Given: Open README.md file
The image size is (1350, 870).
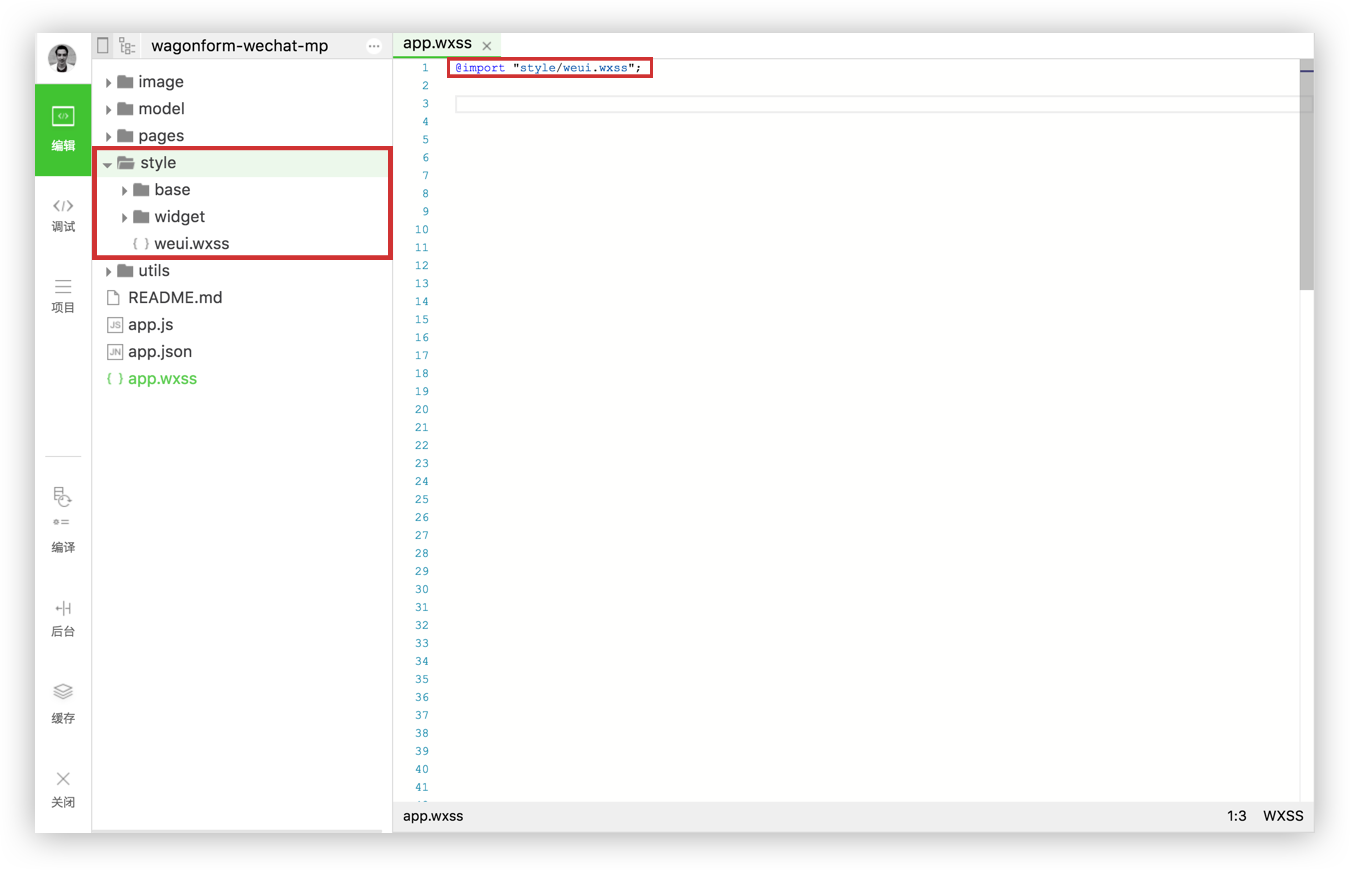Looking at the screenshot, I should (x=175, y=298).
